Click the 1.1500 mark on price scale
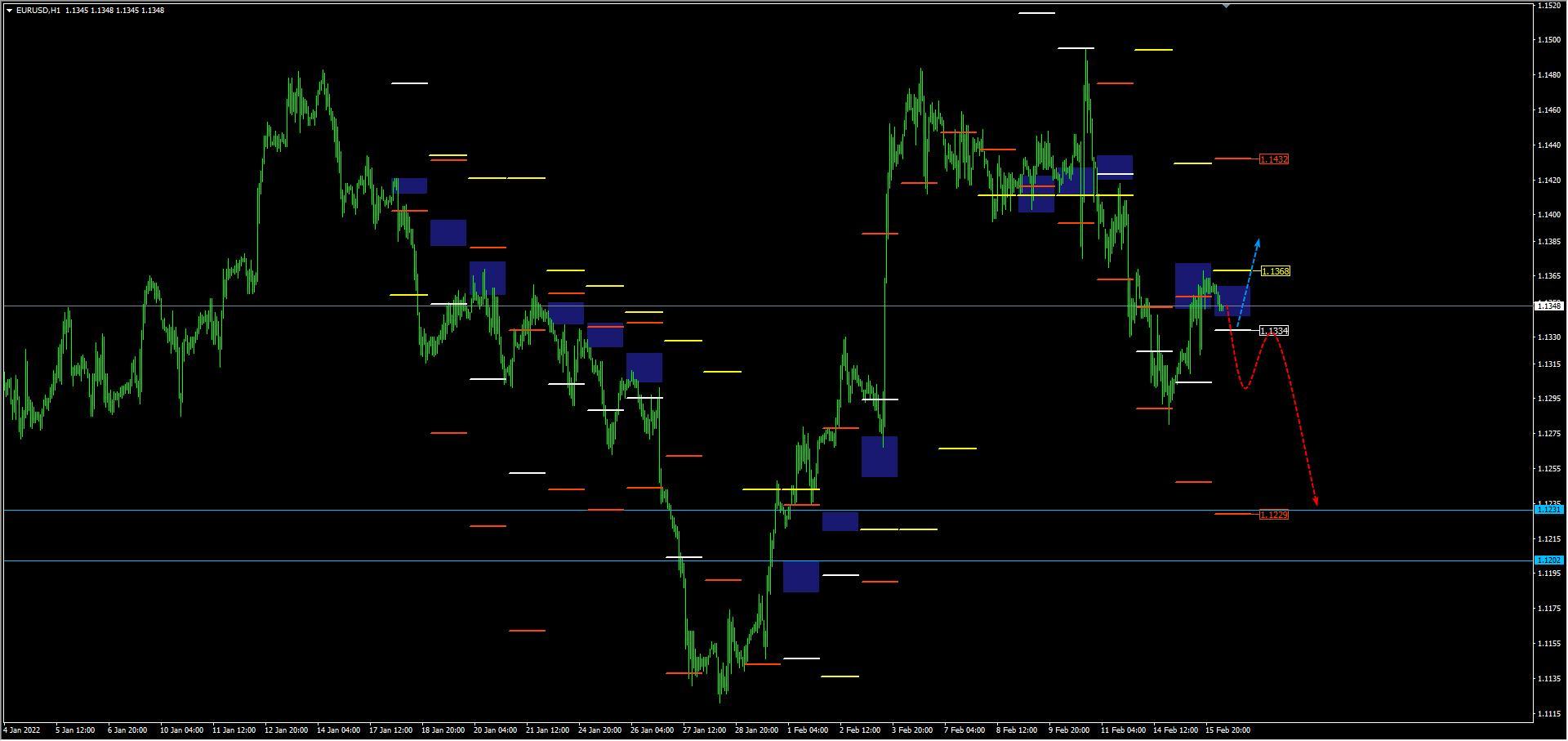The image size is (1568, 741). click(1548, 40)
